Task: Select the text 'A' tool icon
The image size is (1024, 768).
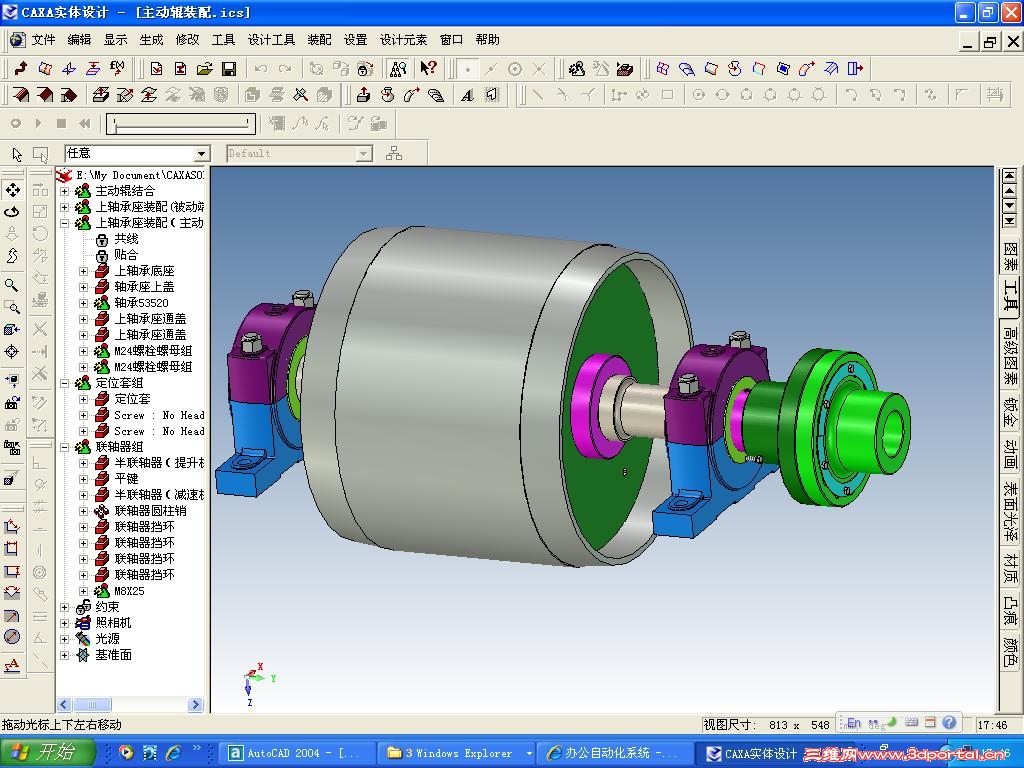Action: point(468,95)
